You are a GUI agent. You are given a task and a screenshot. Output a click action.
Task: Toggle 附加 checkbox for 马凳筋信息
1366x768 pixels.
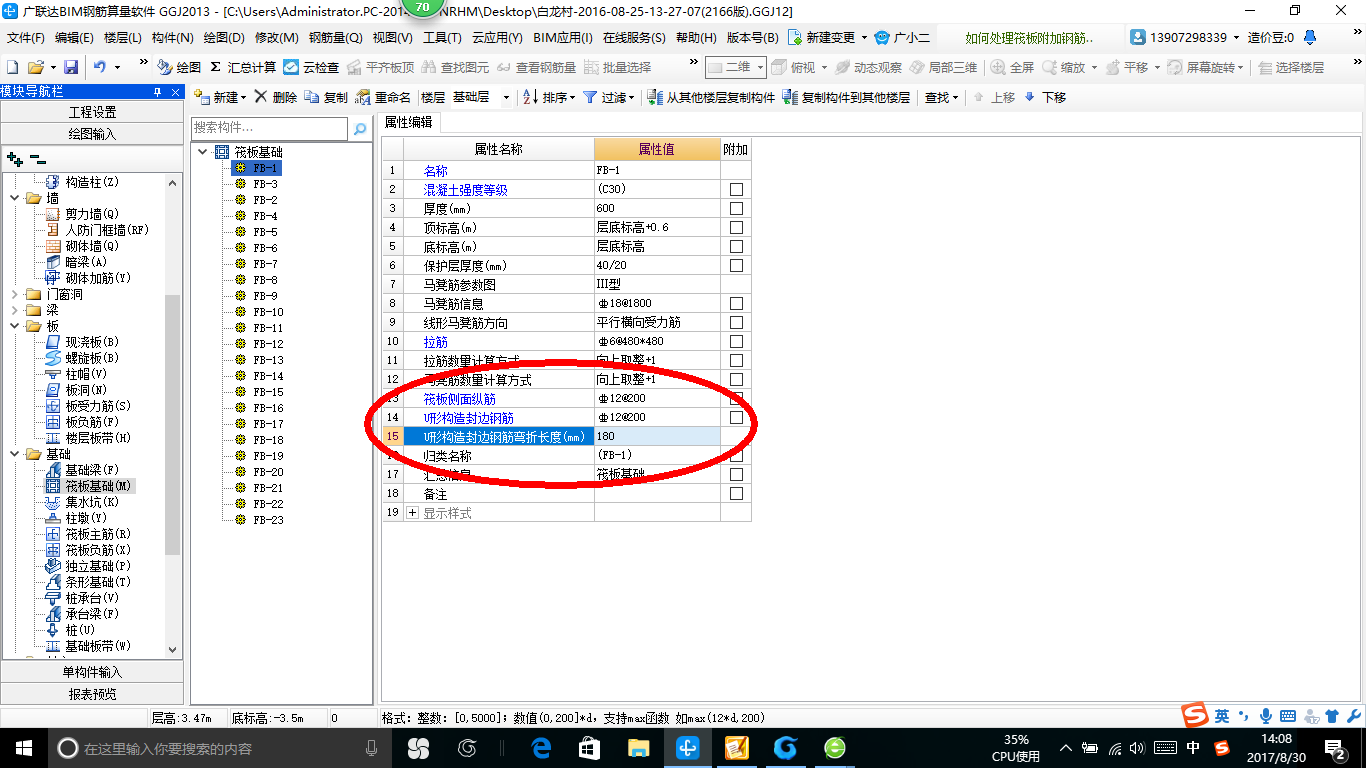pos(737,303)
